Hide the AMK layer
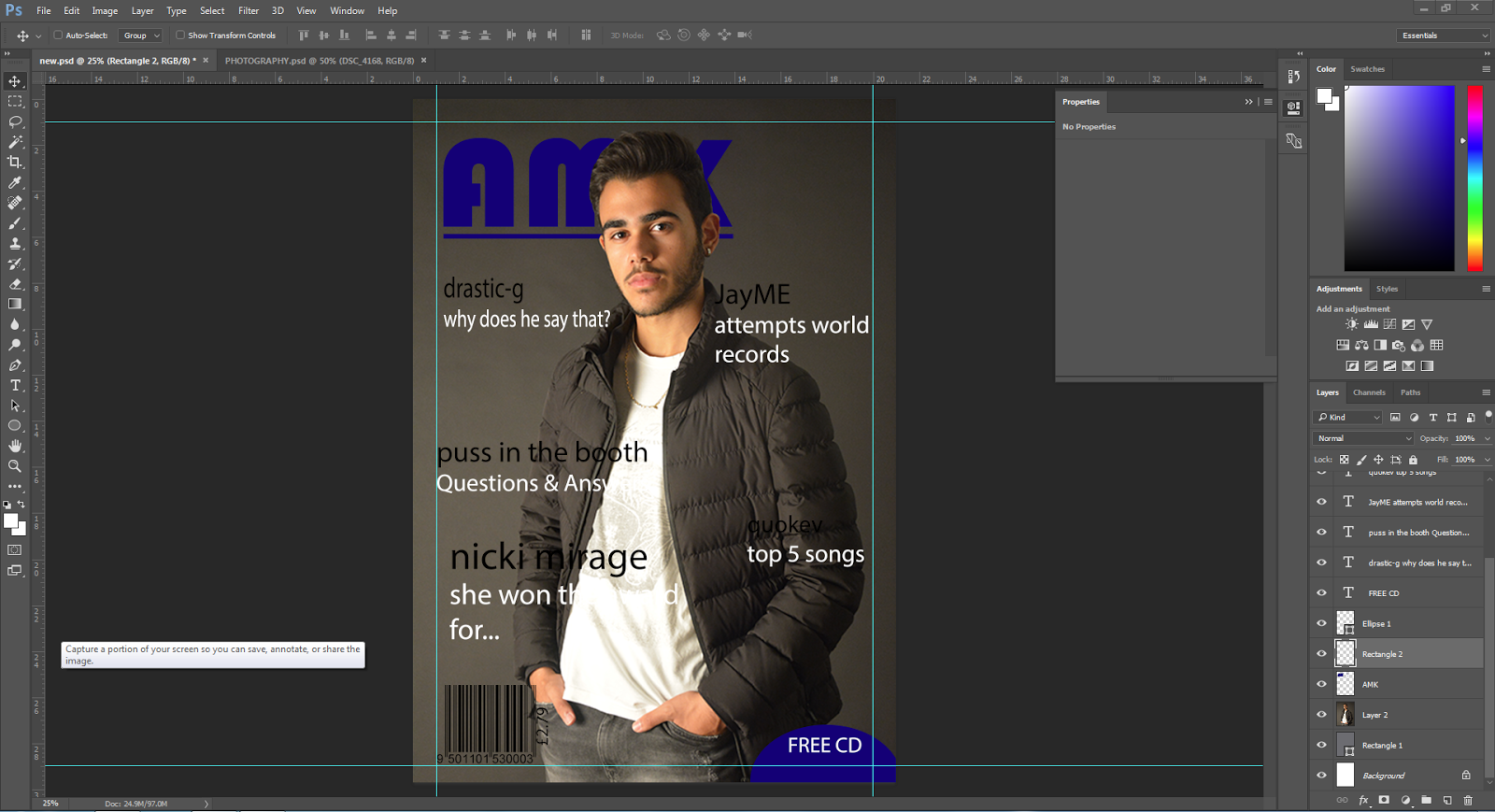 coord(1321,684)
